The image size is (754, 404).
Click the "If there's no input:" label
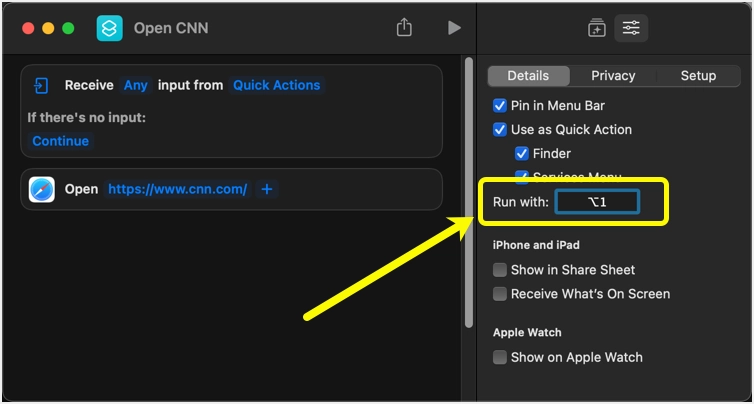(x=87, y=117)
